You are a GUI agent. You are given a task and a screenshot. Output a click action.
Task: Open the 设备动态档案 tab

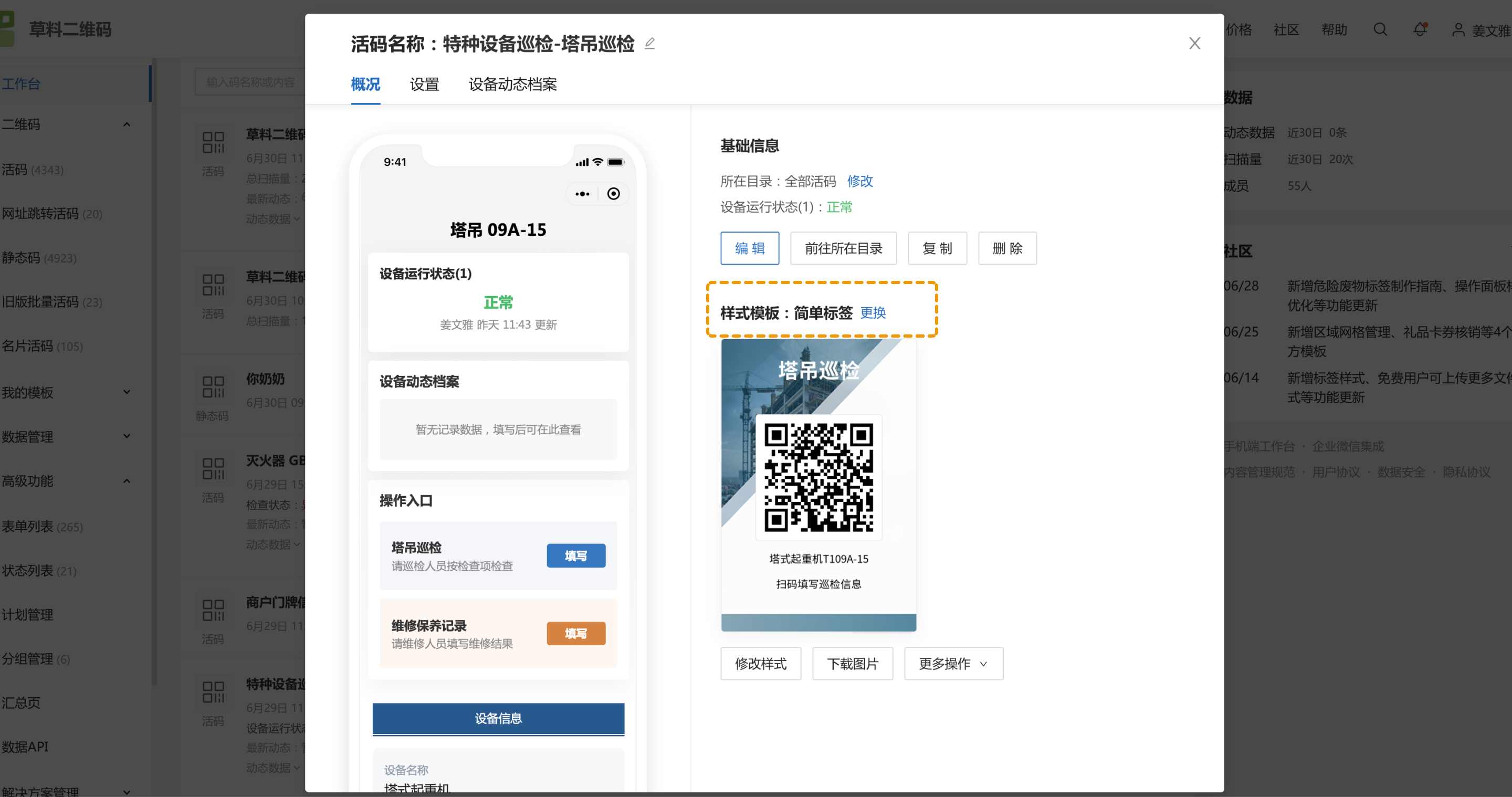coord(512,85)
